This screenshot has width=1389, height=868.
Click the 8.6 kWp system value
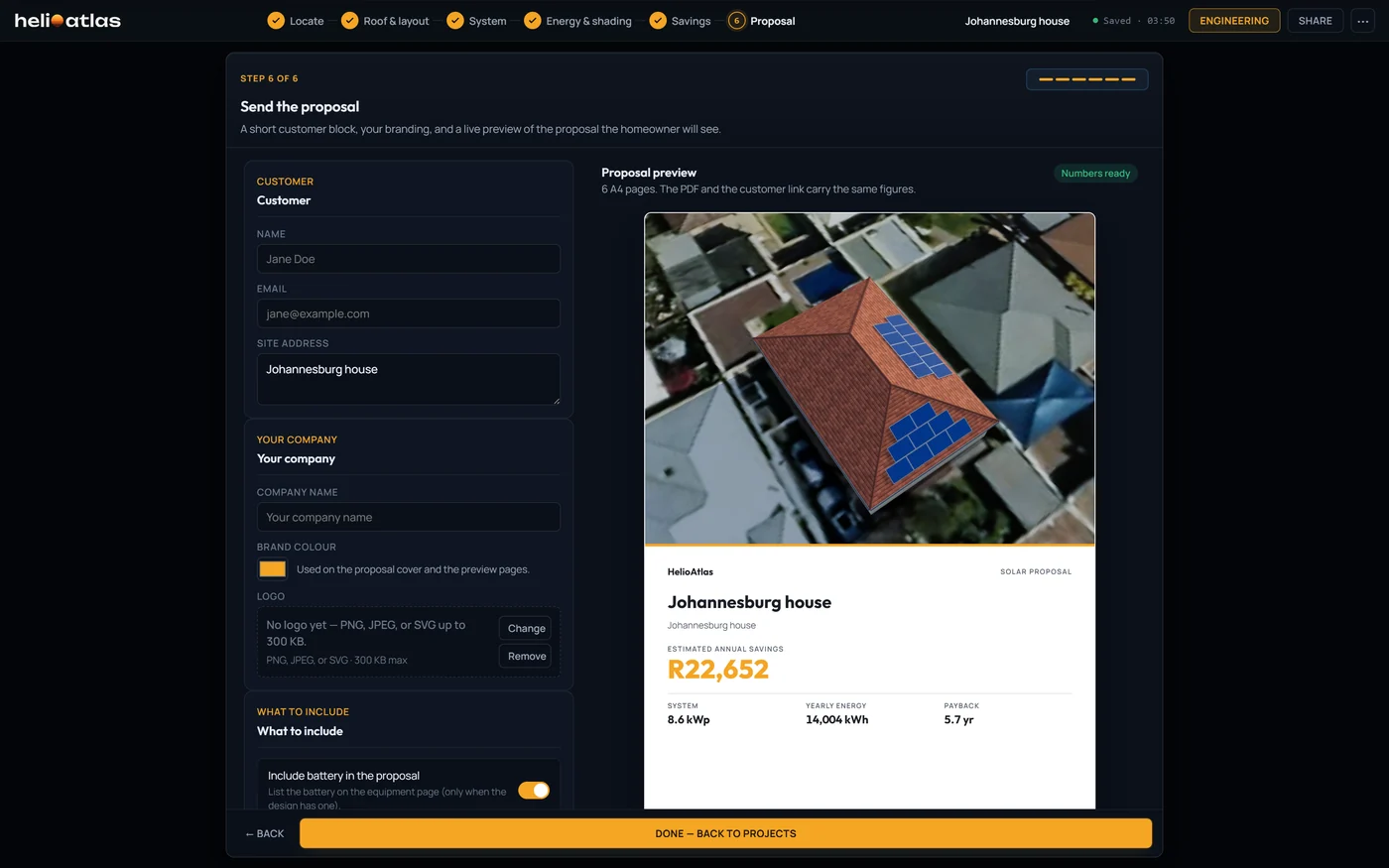click(689, 719)
